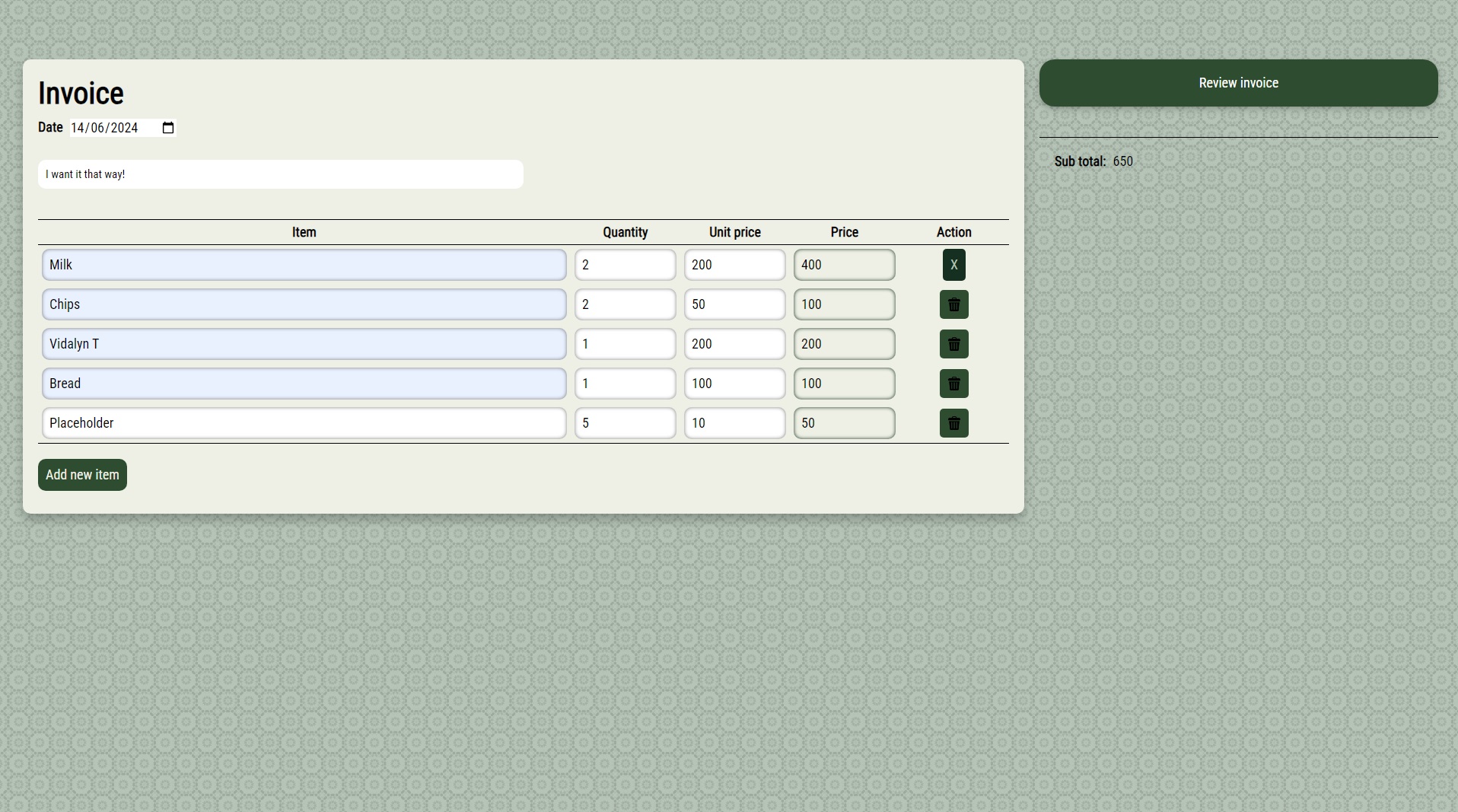Image resolution: width=1458 pixels, height=812 pixels.
Task: Delete the Chips row with trash icon
Action: pos(953,304)
